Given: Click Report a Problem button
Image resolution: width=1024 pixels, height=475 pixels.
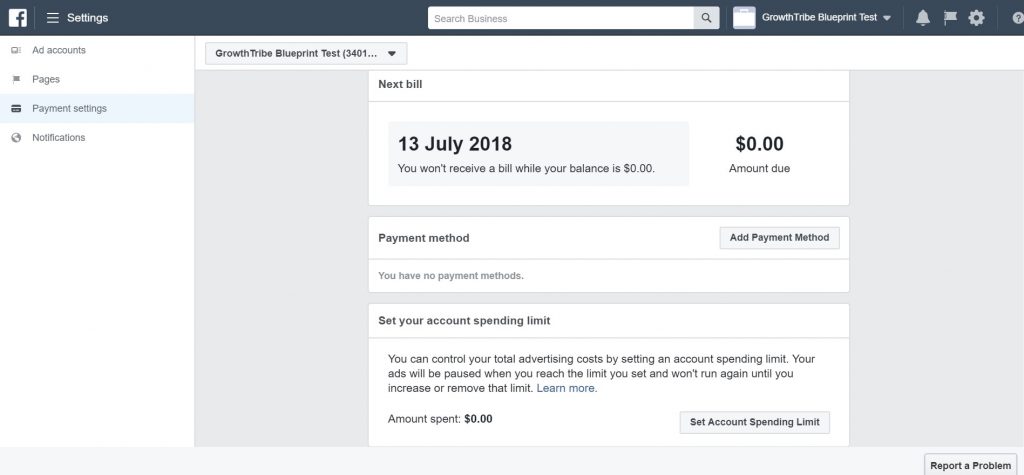Looking at the screenshot, I should [x=970, y=465].
